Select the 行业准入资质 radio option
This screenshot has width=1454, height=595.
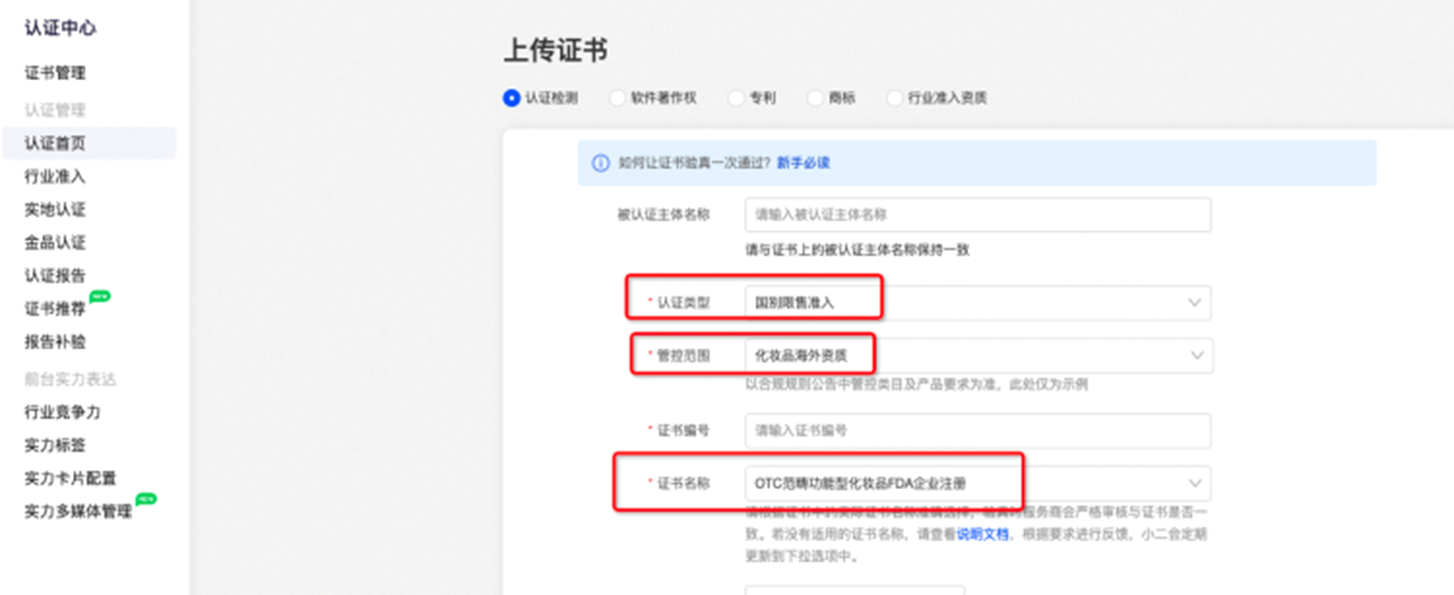893,98
